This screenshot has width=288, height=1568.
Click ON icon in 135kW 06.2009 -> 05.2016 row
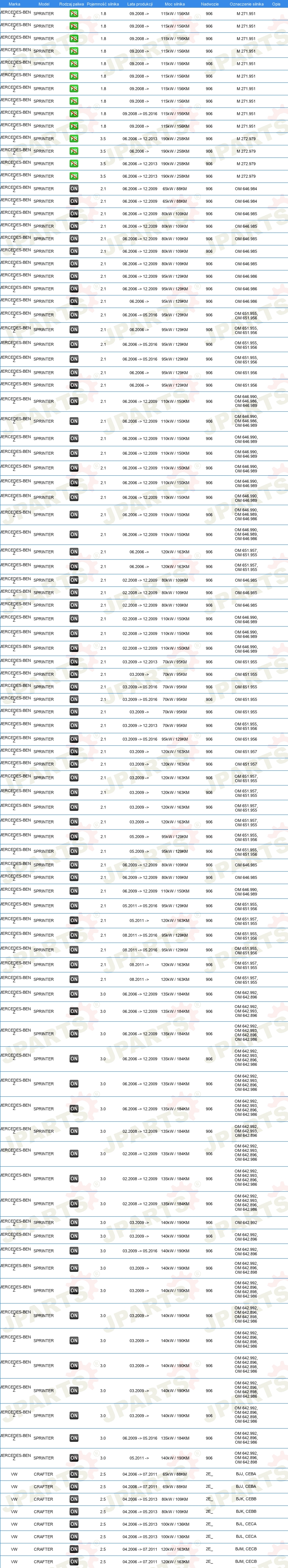(x=74, y=1438)
